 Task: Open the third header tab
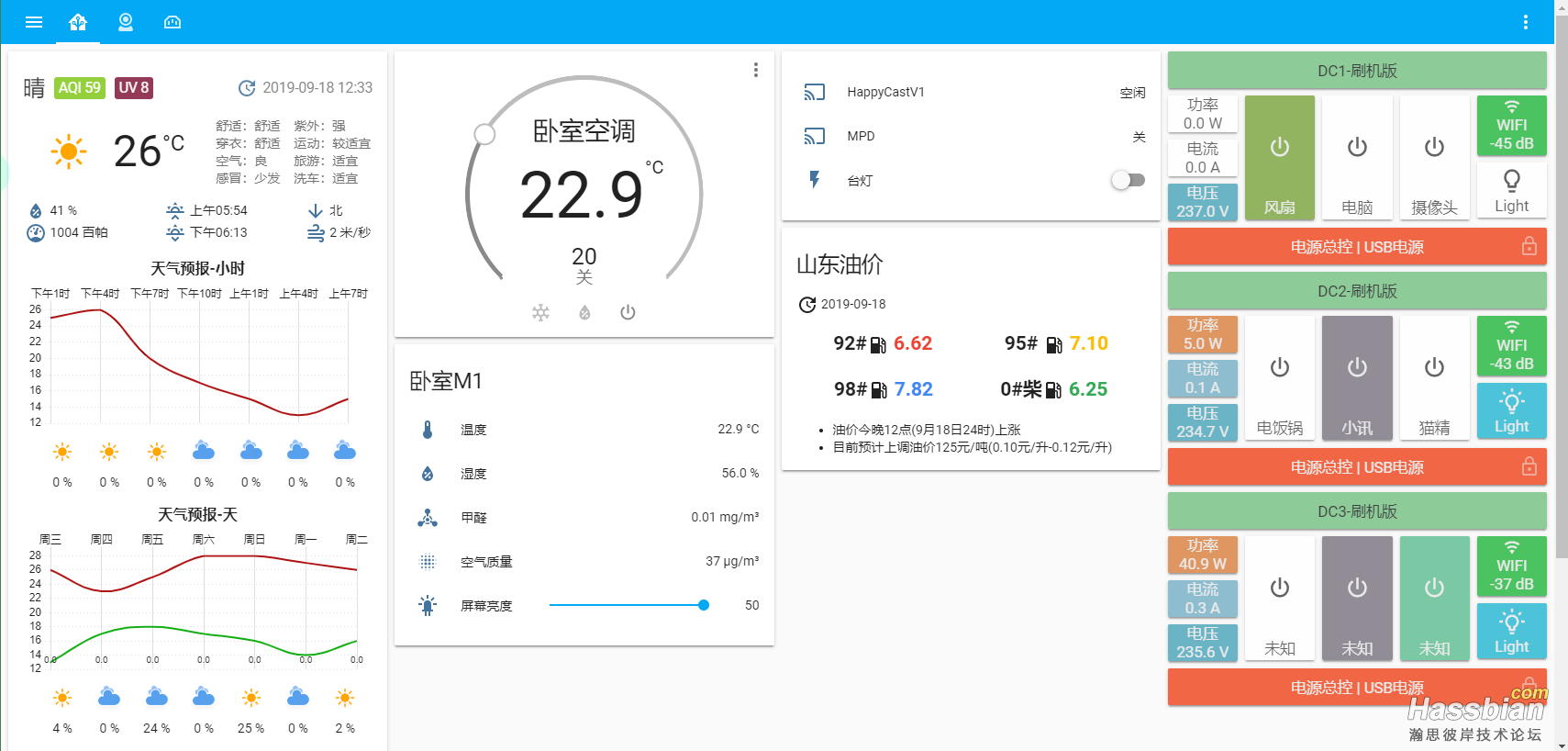click(172, 22)
